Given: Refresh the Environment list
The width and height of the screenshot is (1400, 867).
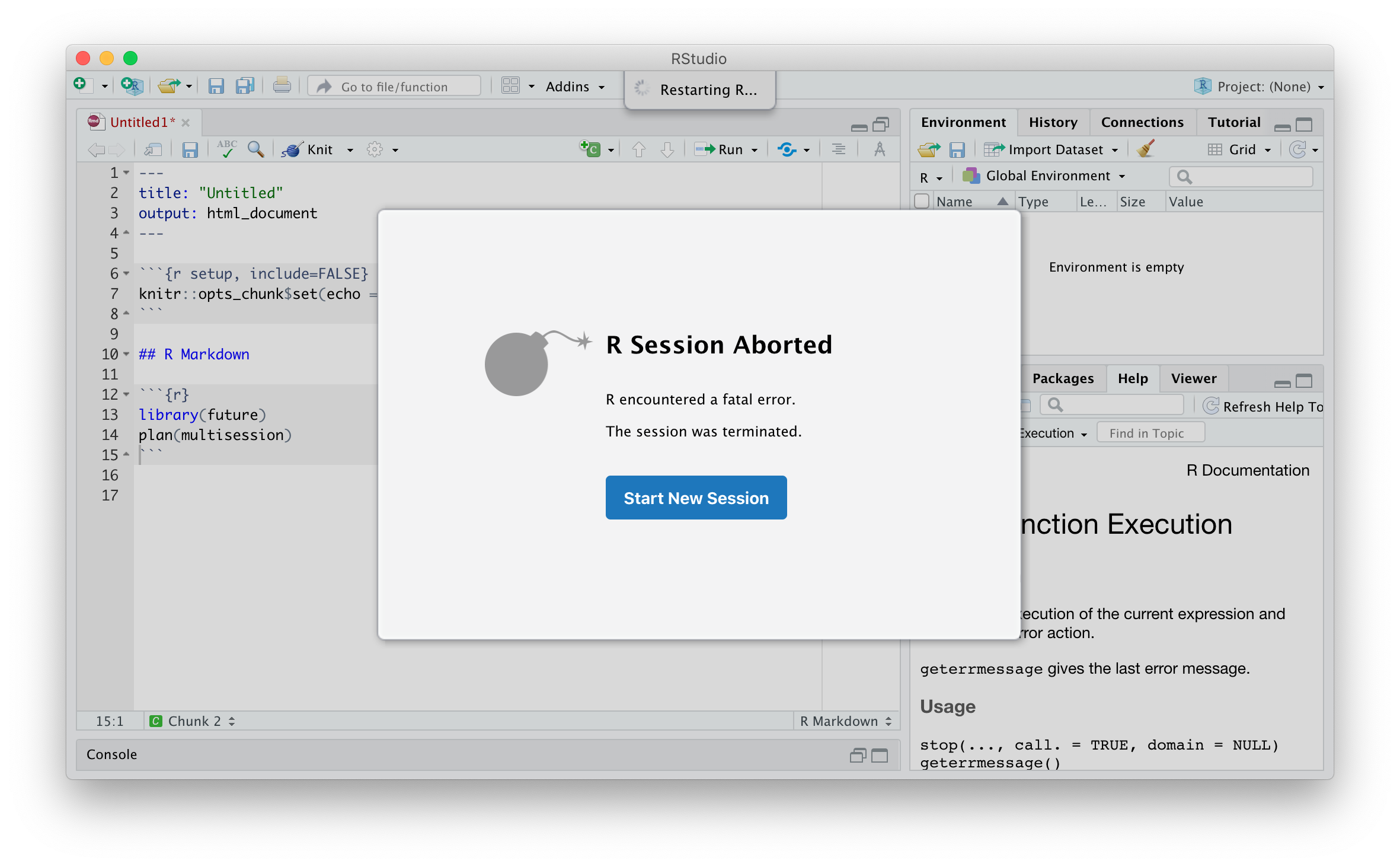Looking at the screenshot, I should pos(1299,149).
